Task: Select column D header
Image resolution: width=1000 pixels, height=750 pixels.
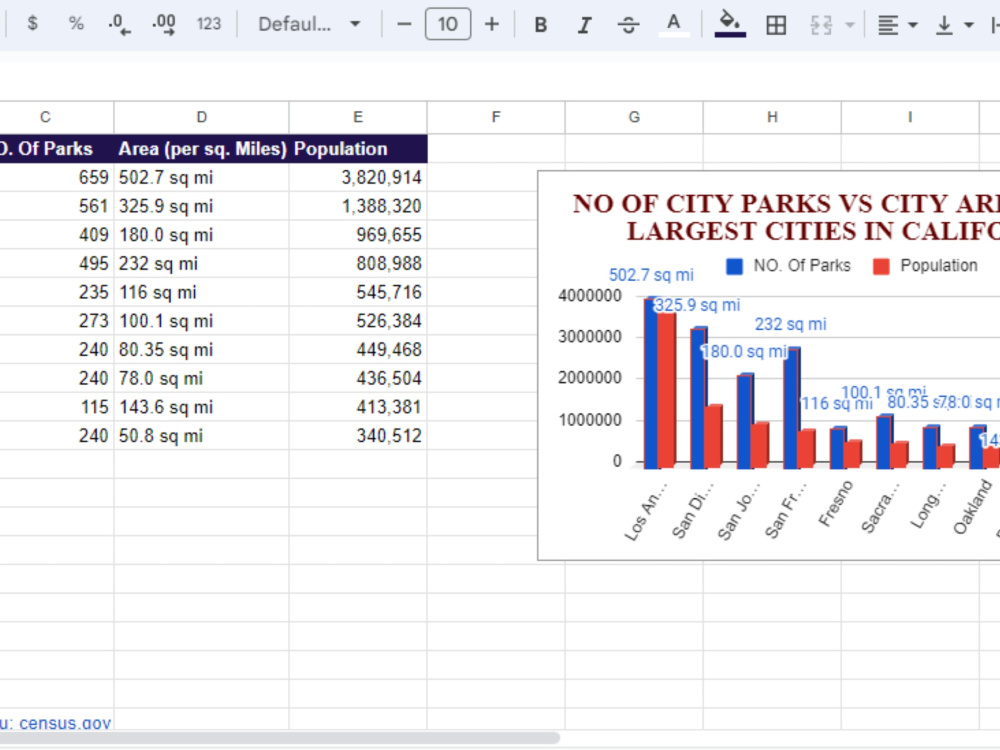Action: pyautogui.click(x=202, y=117)
